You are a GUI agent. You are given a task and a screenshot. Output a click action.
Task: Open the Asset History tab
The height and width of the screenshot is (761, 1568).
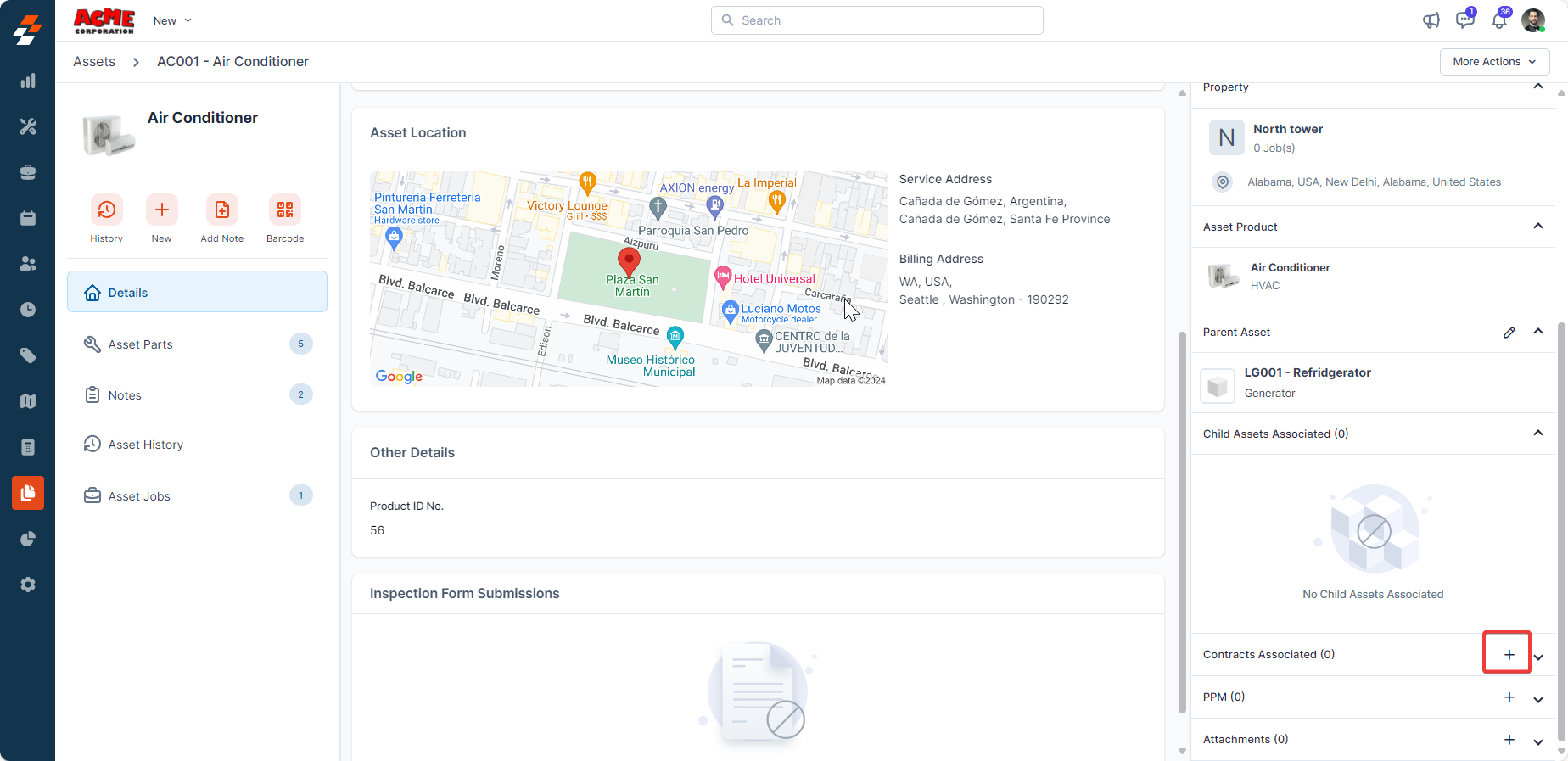145,445
